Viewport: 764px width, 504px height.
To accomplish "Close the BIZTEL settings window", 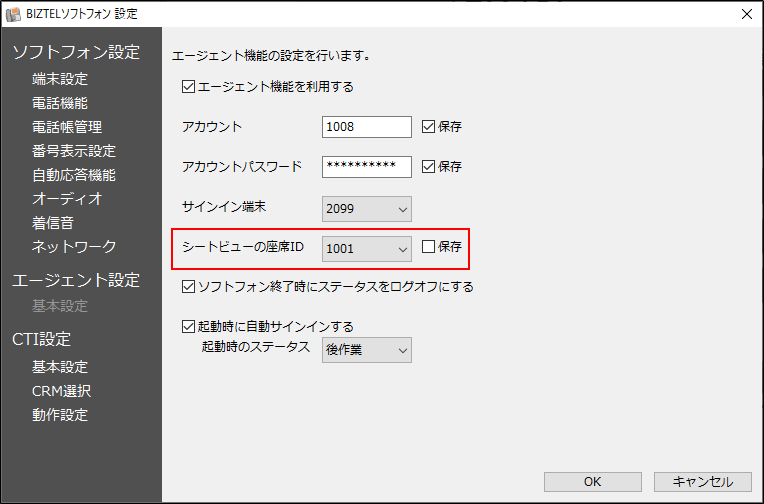I will pos(746,14).
